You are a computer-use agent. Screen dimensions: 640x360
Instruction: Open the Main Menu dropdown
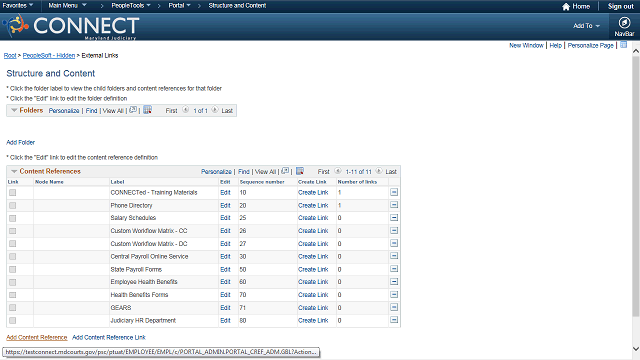pyautogui.click(x=67, y=6)
